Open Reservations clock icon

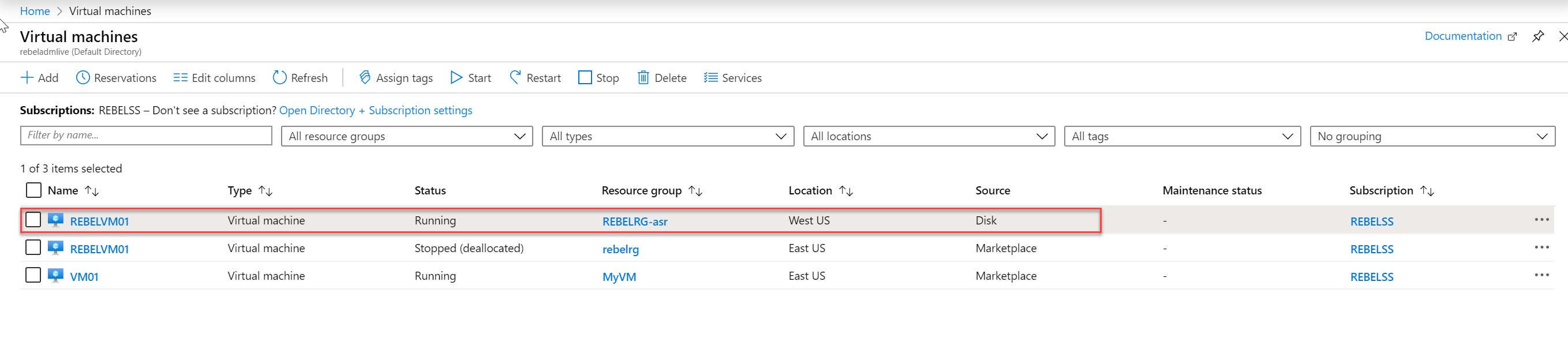point(83,78)
